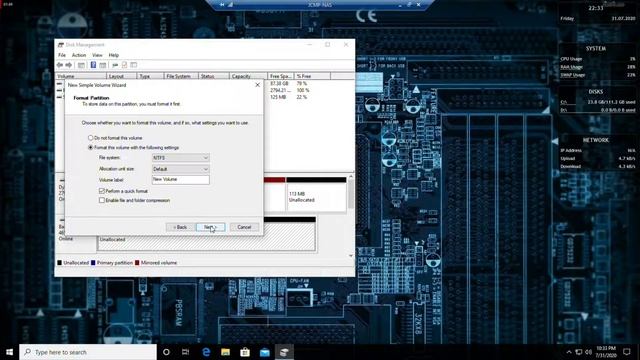The height and width of the screenshot is (360, 640).
Task: Sort by the File System column header
Action: [x=181, y=76]
